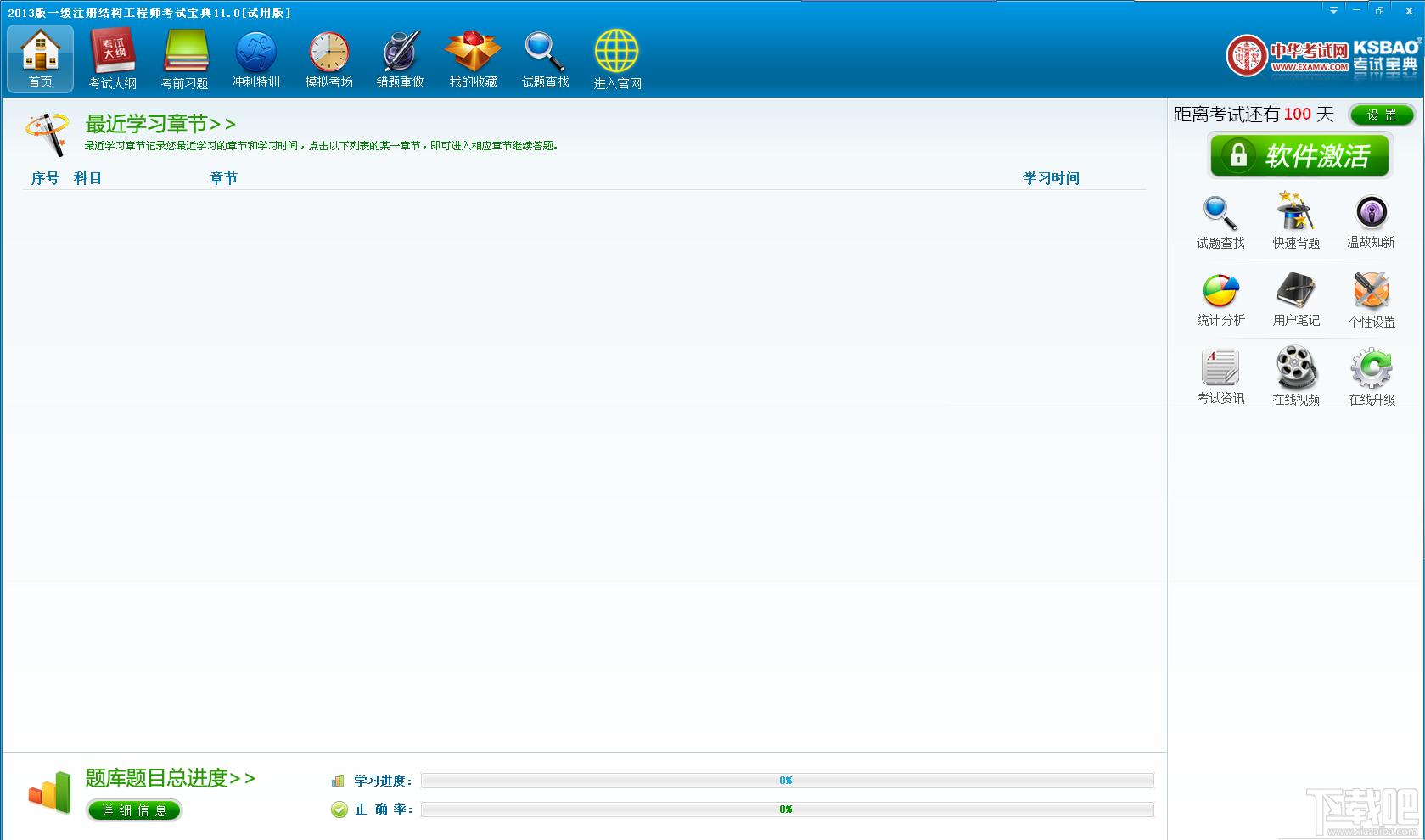Click the 设置 exam countdown button
Screen dimensions: 1425x840
[1381, 115]
